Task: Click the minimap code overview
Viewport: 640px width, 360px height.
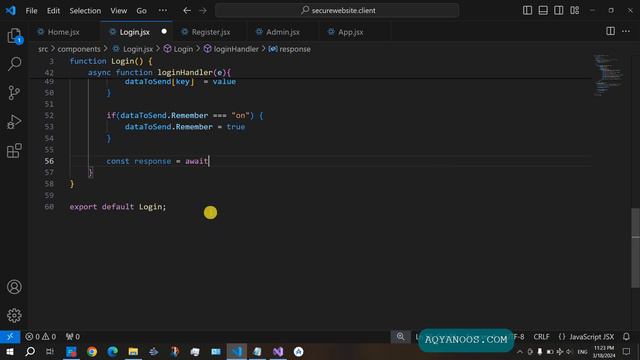Action: (608, 75)
